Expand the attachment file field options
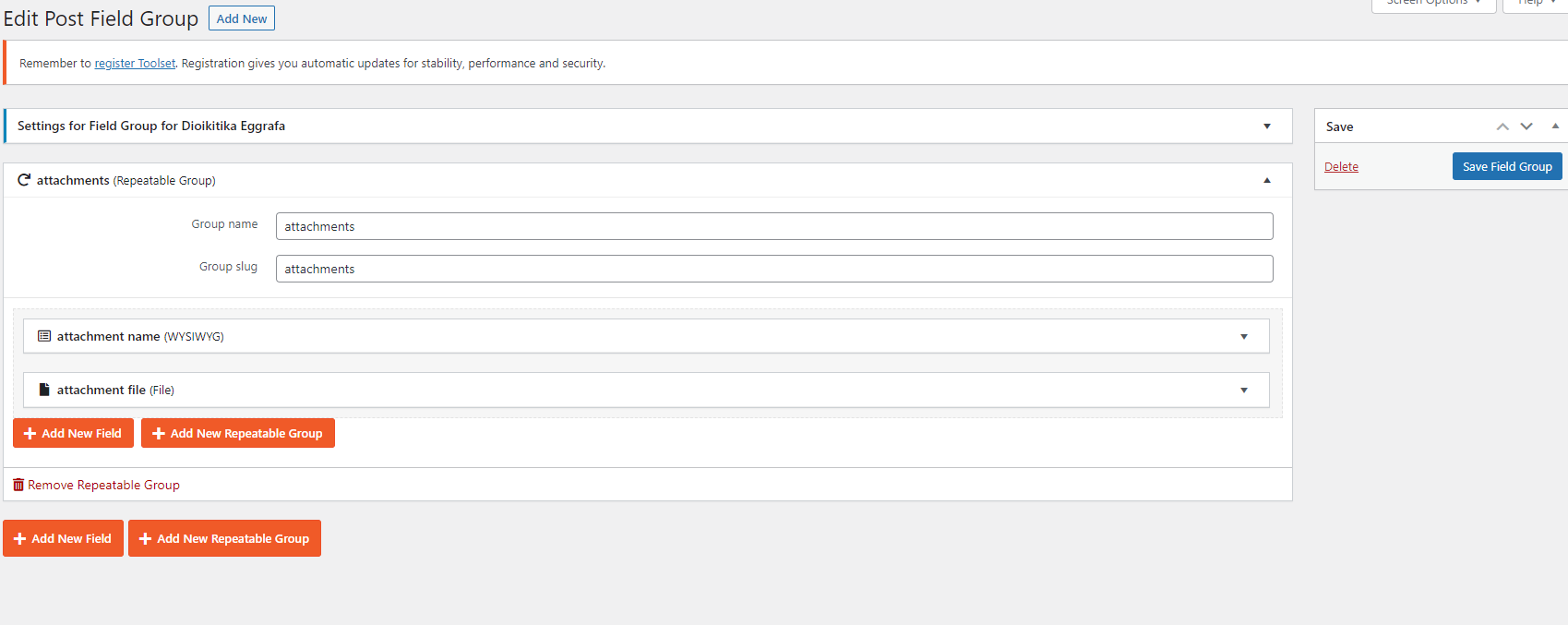Viewport: 1568px width, 625px height. click(x=1244, y=391)
